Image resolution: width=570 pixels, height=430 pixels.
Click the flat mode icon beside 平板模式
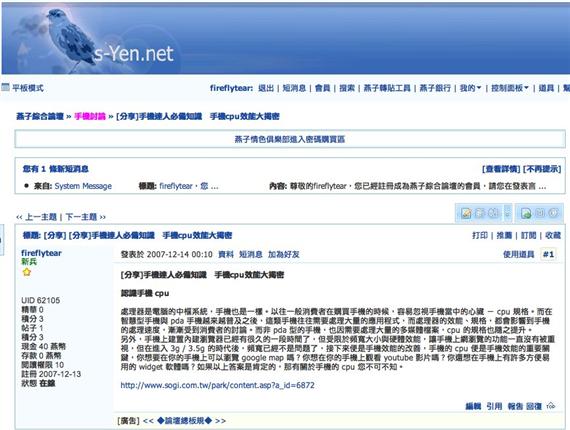pyautogui.click(x=5, y=87)
